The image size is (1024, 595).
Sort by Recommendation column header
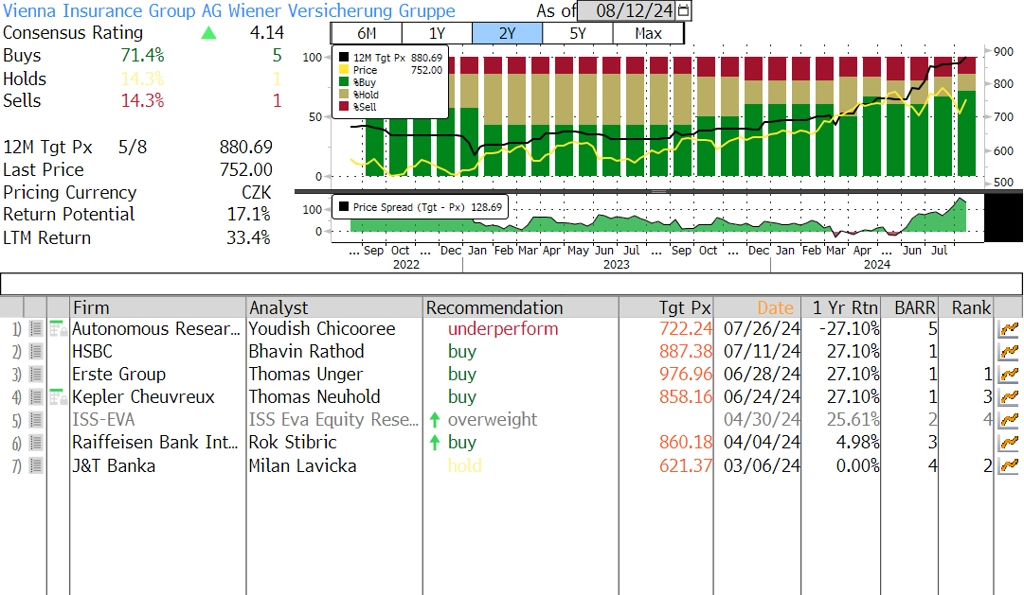[x=495, y=308]
